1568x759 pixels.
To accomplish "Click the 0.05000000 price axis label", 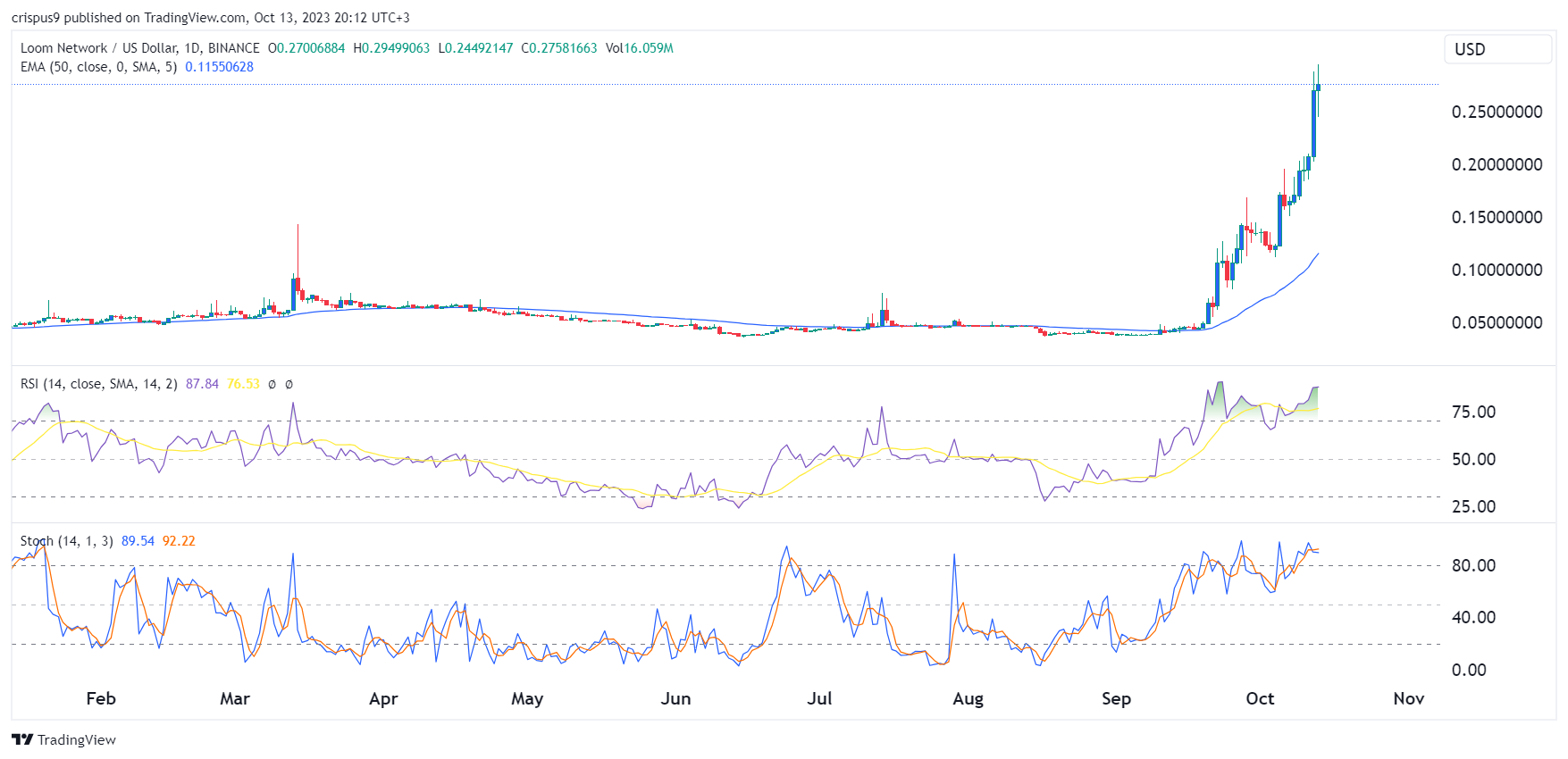I will click(1497, 322).
